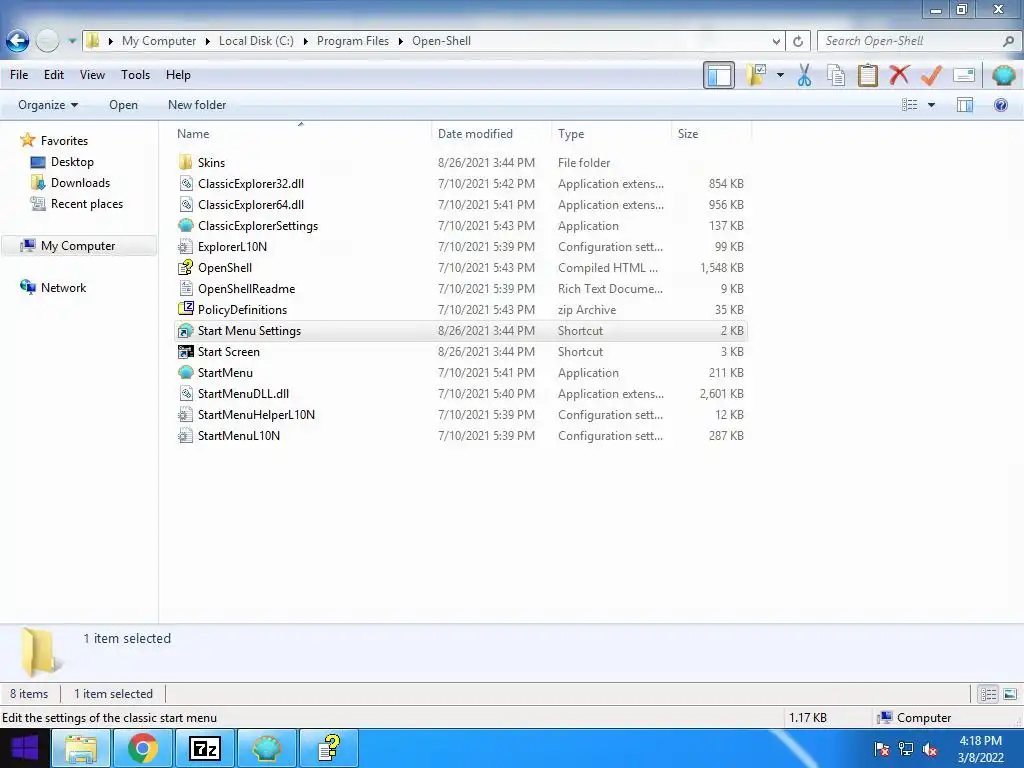Click the Change your view icon
Screen dimensions: 1024x768
click(x=909, y=105)
